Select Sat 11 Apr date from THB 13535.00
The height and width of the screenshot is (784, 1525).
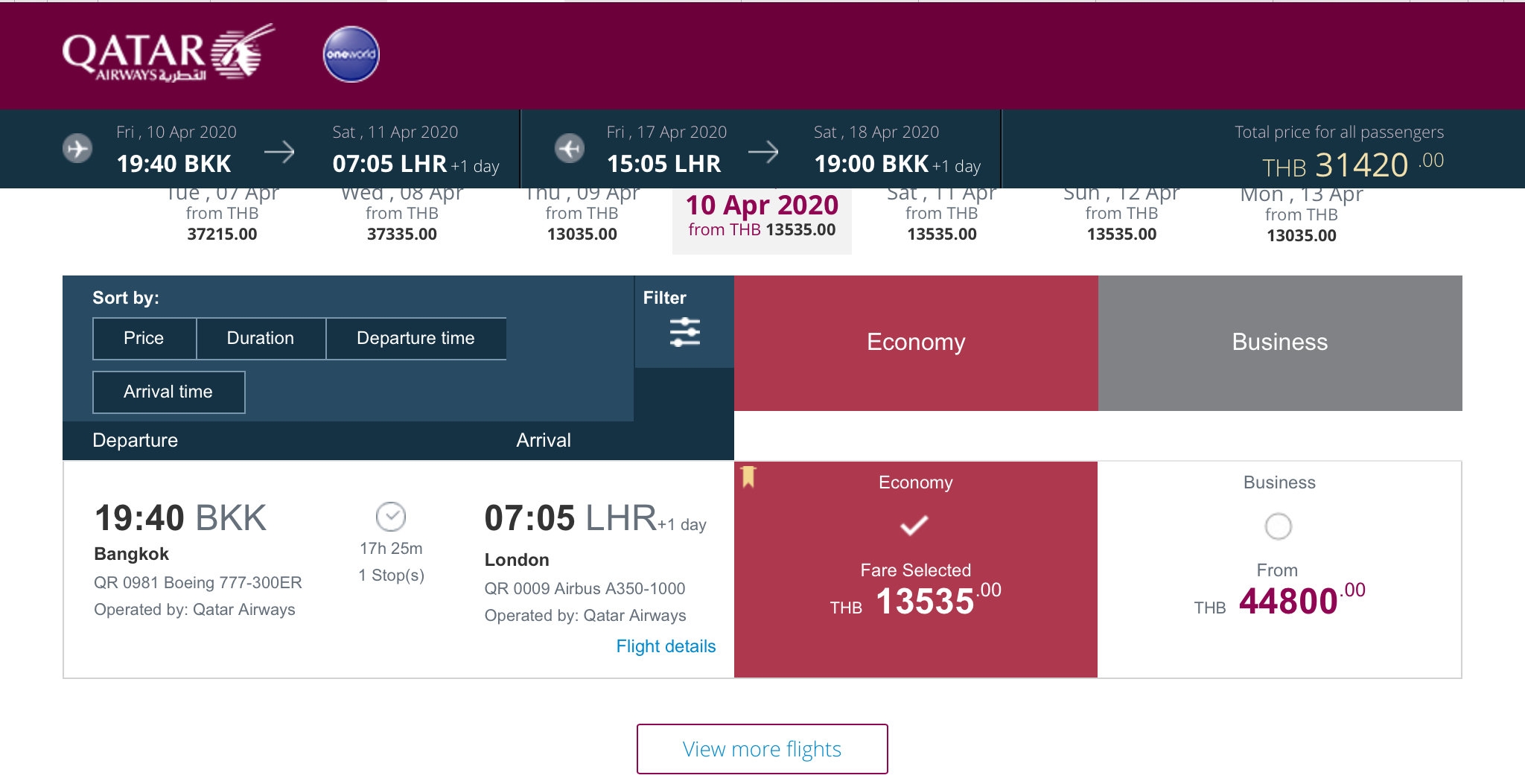[941, 214]
